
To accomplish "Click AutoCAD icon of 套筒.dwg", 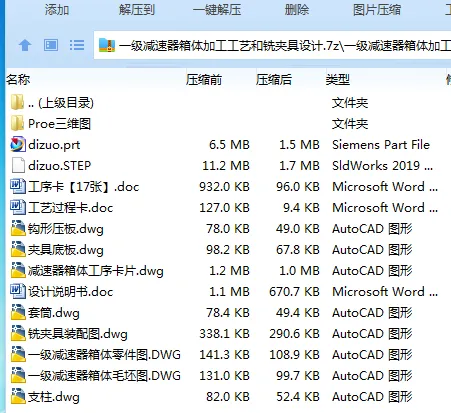I will click(x=18, y=313).
